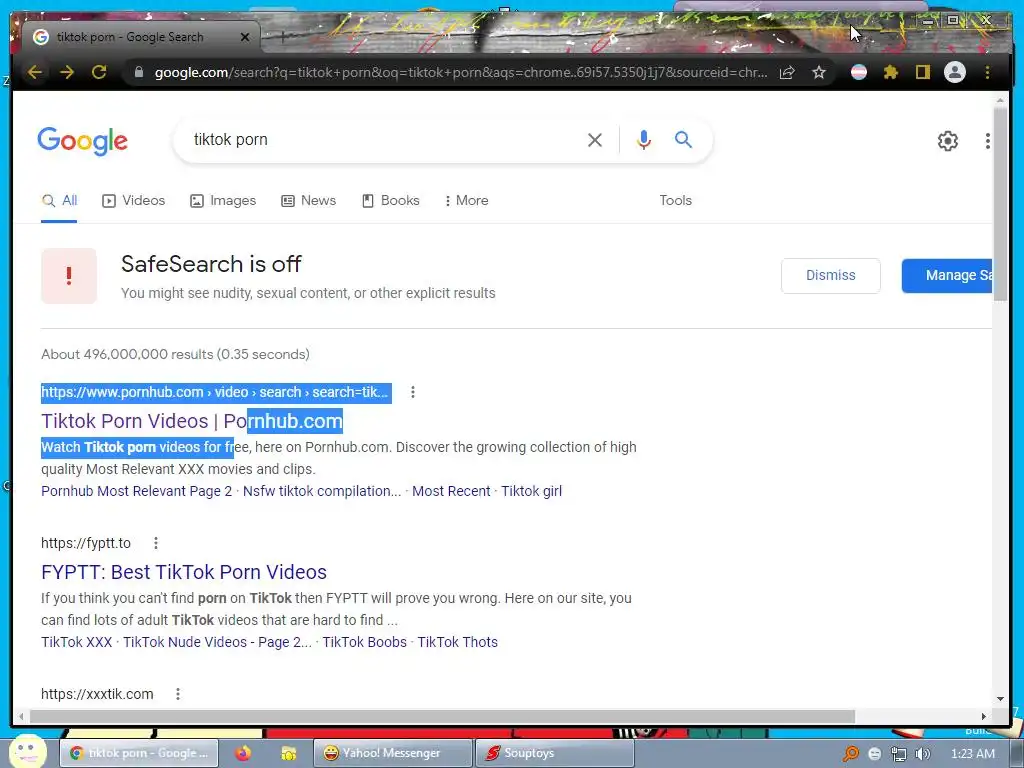The image size is (1024, 768).
Task: Click the red SafeSearch warning icon
Action: pos(69,276)
